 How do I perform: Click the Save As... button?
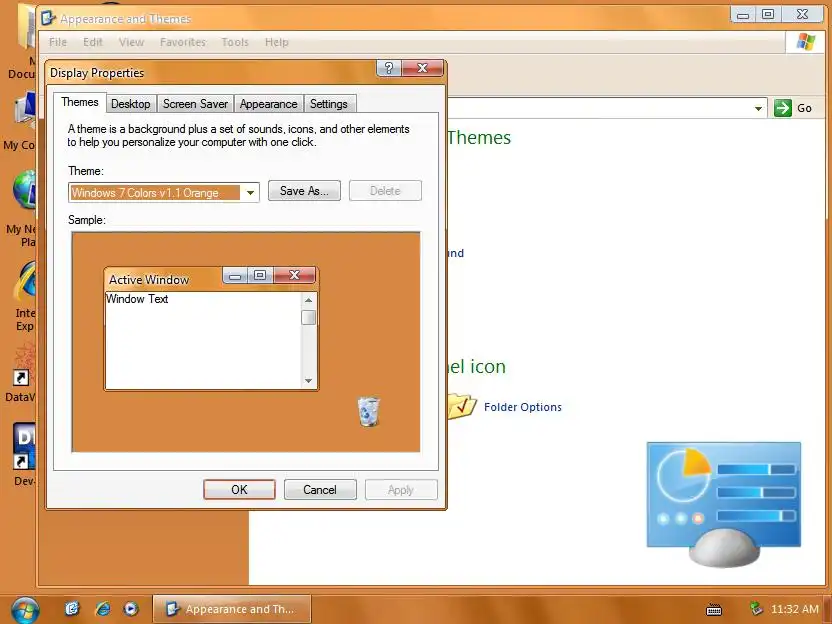304,190
